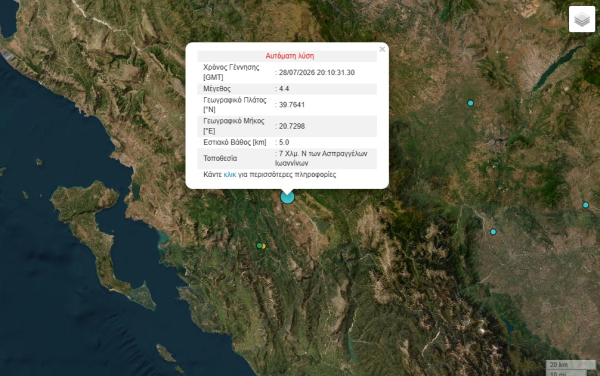Select the green earthquake marker

pos(259,245)
